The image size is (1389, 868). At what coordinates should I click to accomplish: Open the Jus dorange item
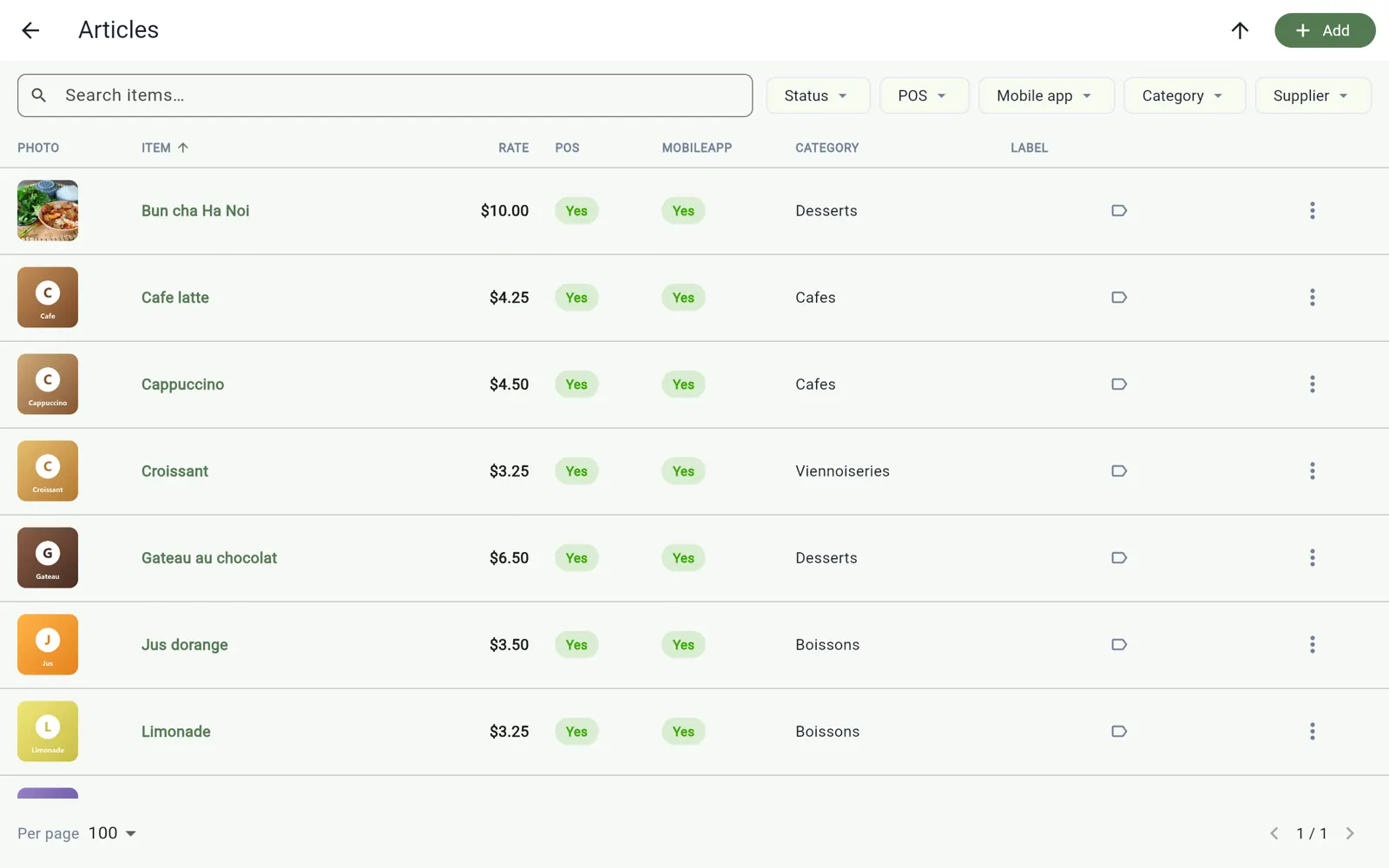pyautogui.click(x=185, y=645)
